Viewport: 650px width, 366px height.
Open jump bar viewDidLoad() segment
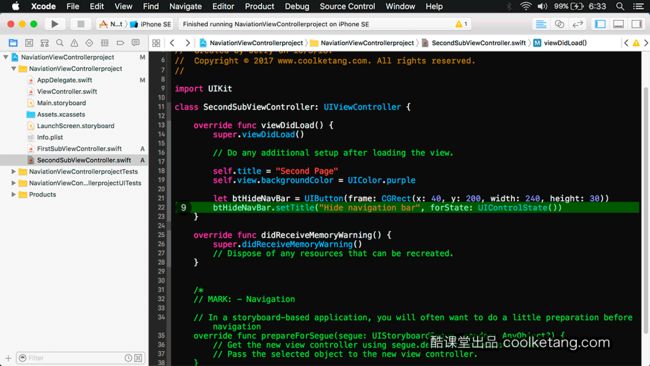pyautogui.click(x=560, y=43)
